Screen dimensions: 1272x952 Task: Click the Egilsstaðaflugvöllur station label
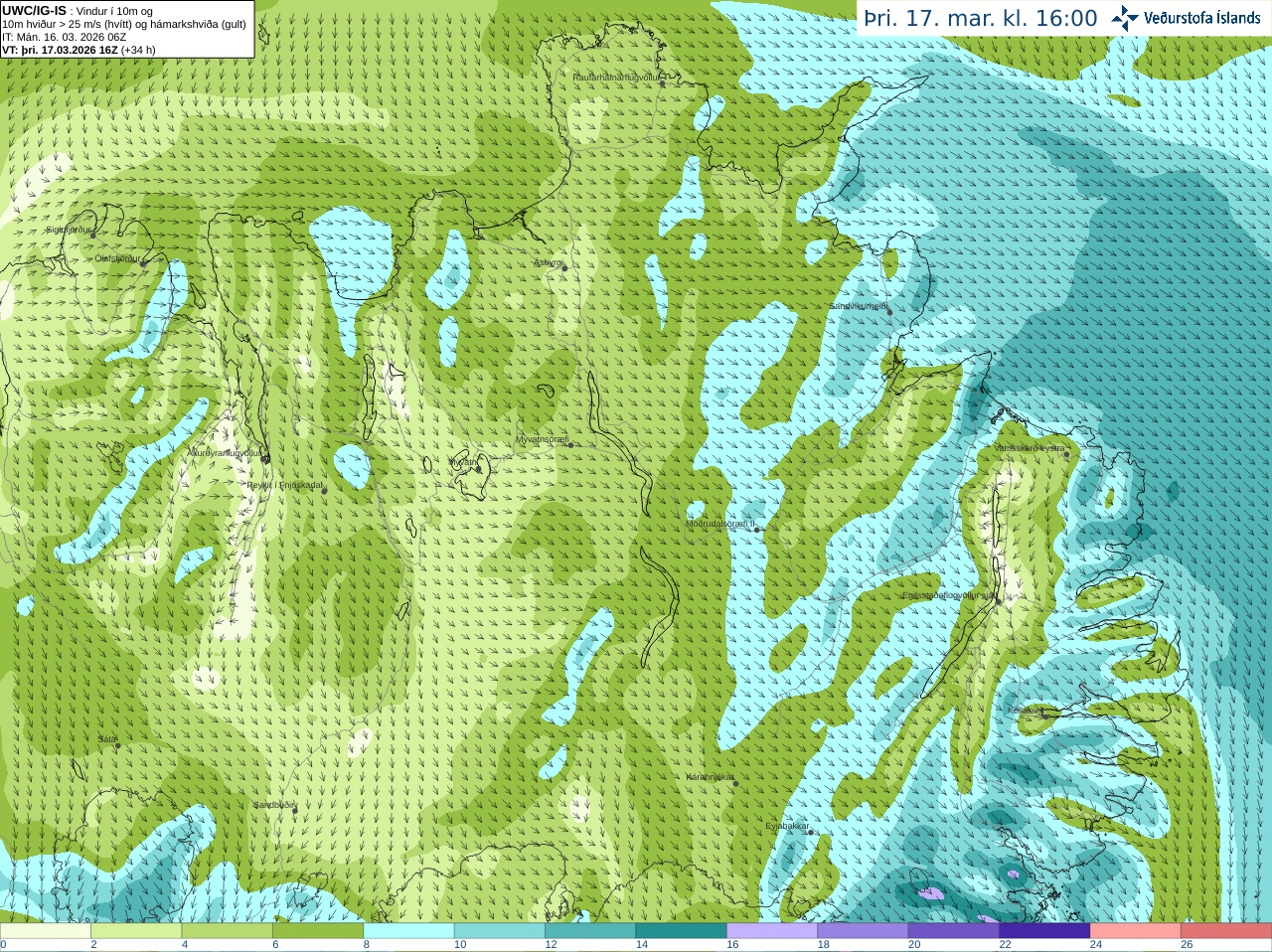point(949,595)
